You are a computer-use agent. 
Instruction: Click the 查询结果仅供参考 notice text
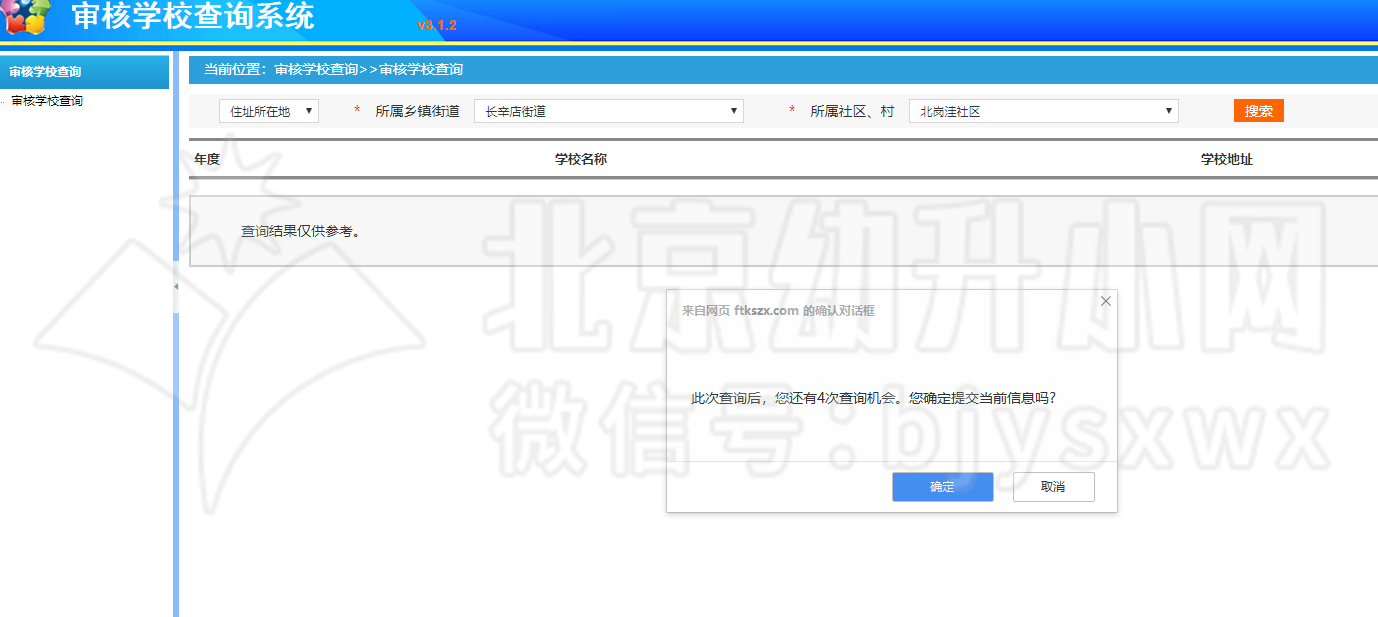pos(300,231)
